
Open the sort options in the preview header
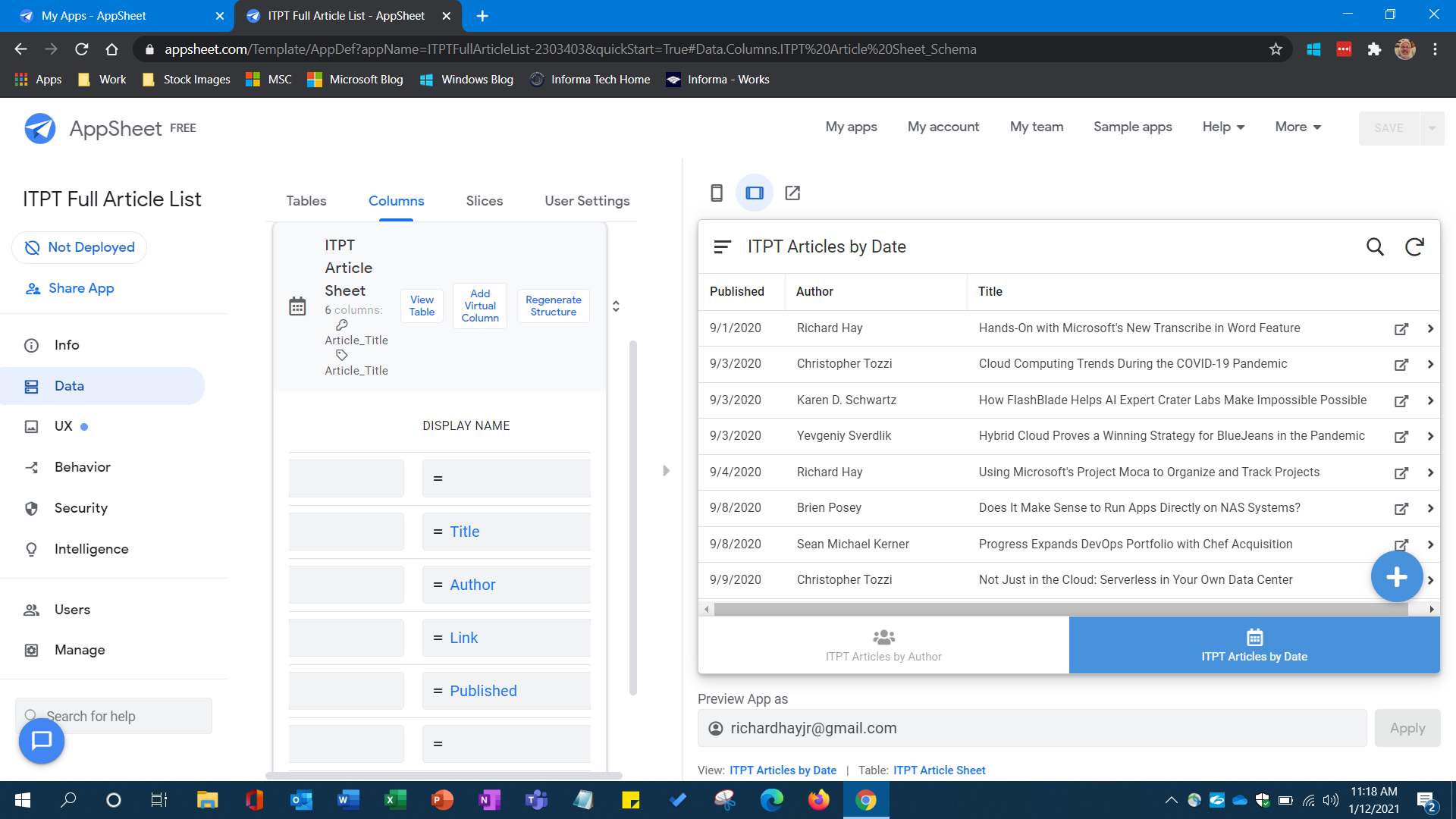pos(722,246)
